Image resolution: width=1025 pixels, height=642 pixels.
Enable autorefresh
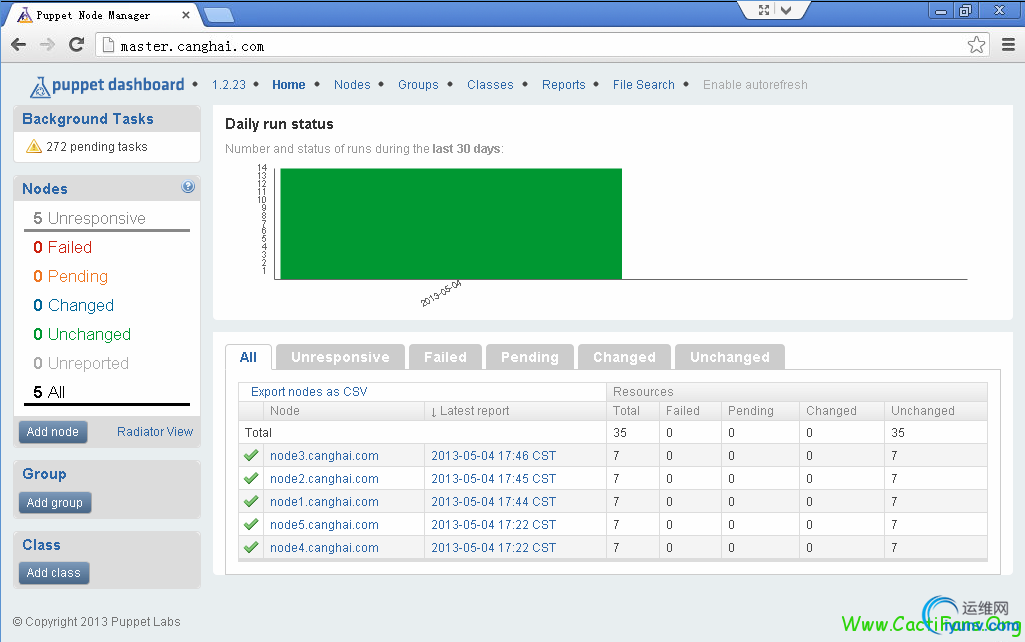coord(755,84)
